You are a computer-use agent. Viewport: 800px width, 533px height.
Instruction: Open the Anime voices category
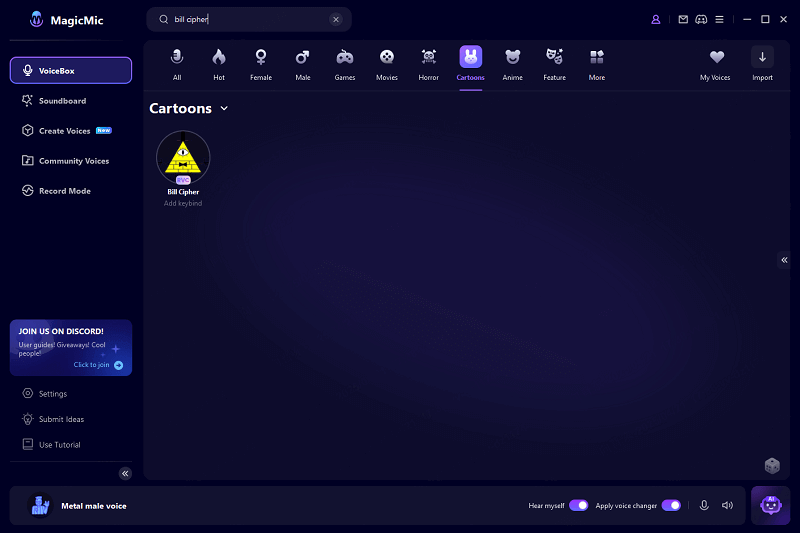click(512, 65)
